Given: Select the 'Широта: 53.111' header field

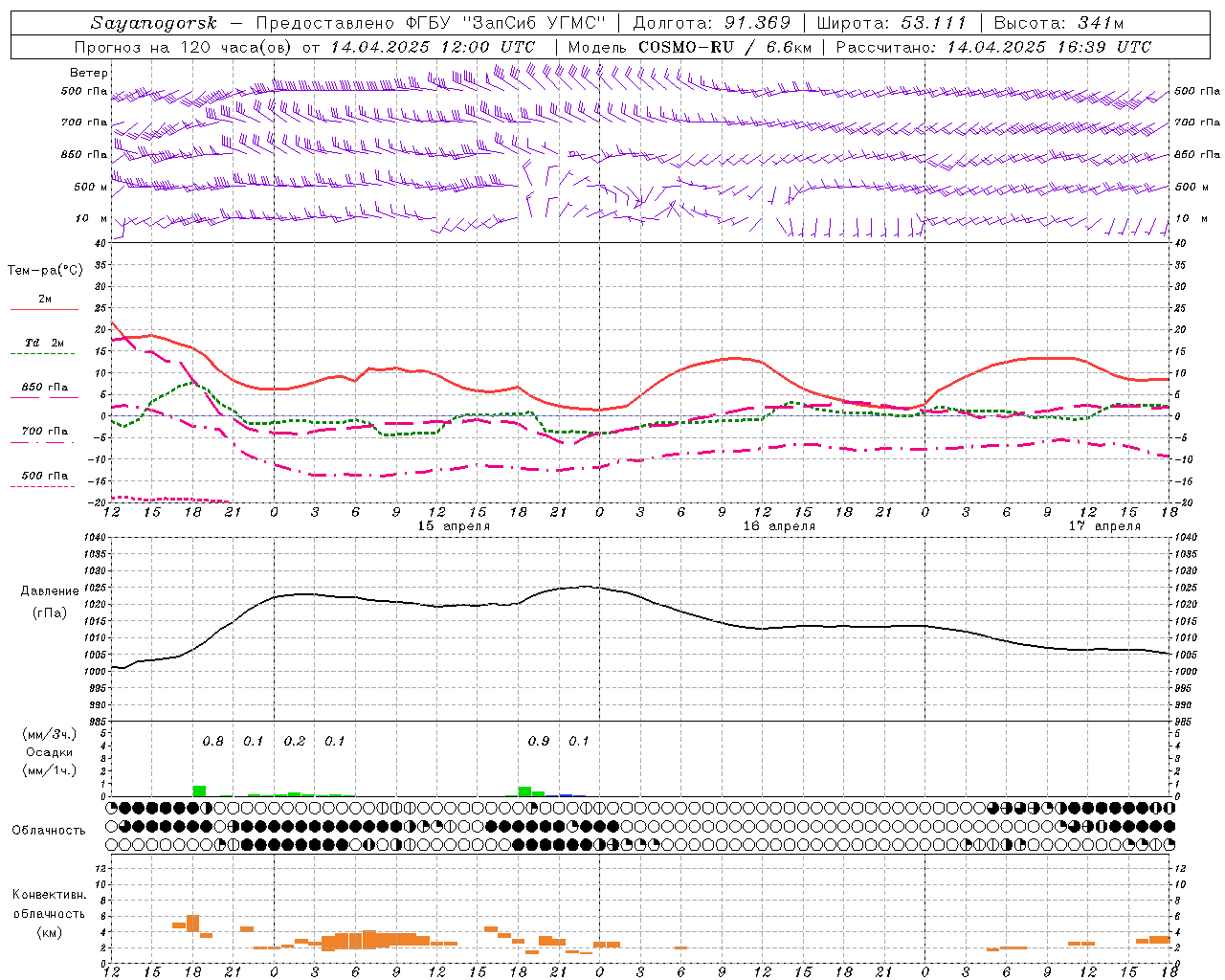Looking at the screenshot, I should (892, 23).
